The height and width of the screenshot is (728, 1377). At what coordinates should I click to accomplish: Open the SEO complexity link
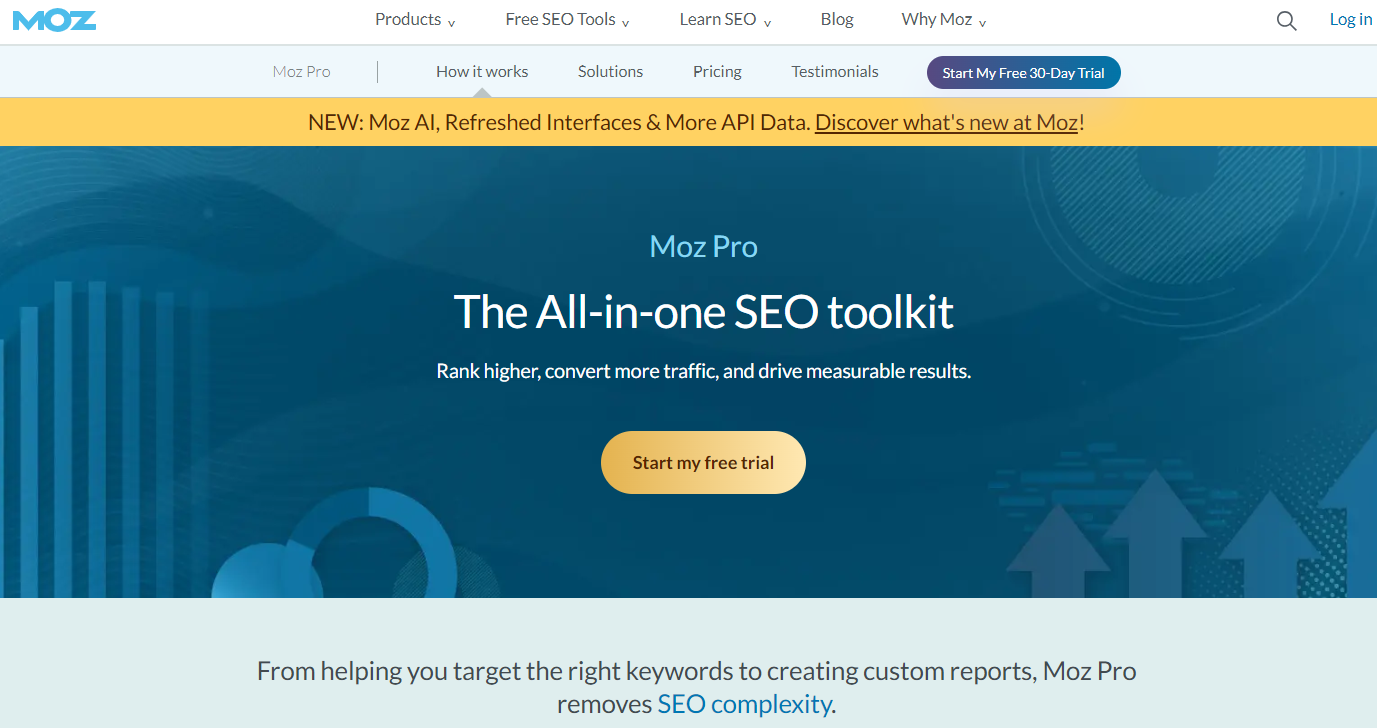744,704
